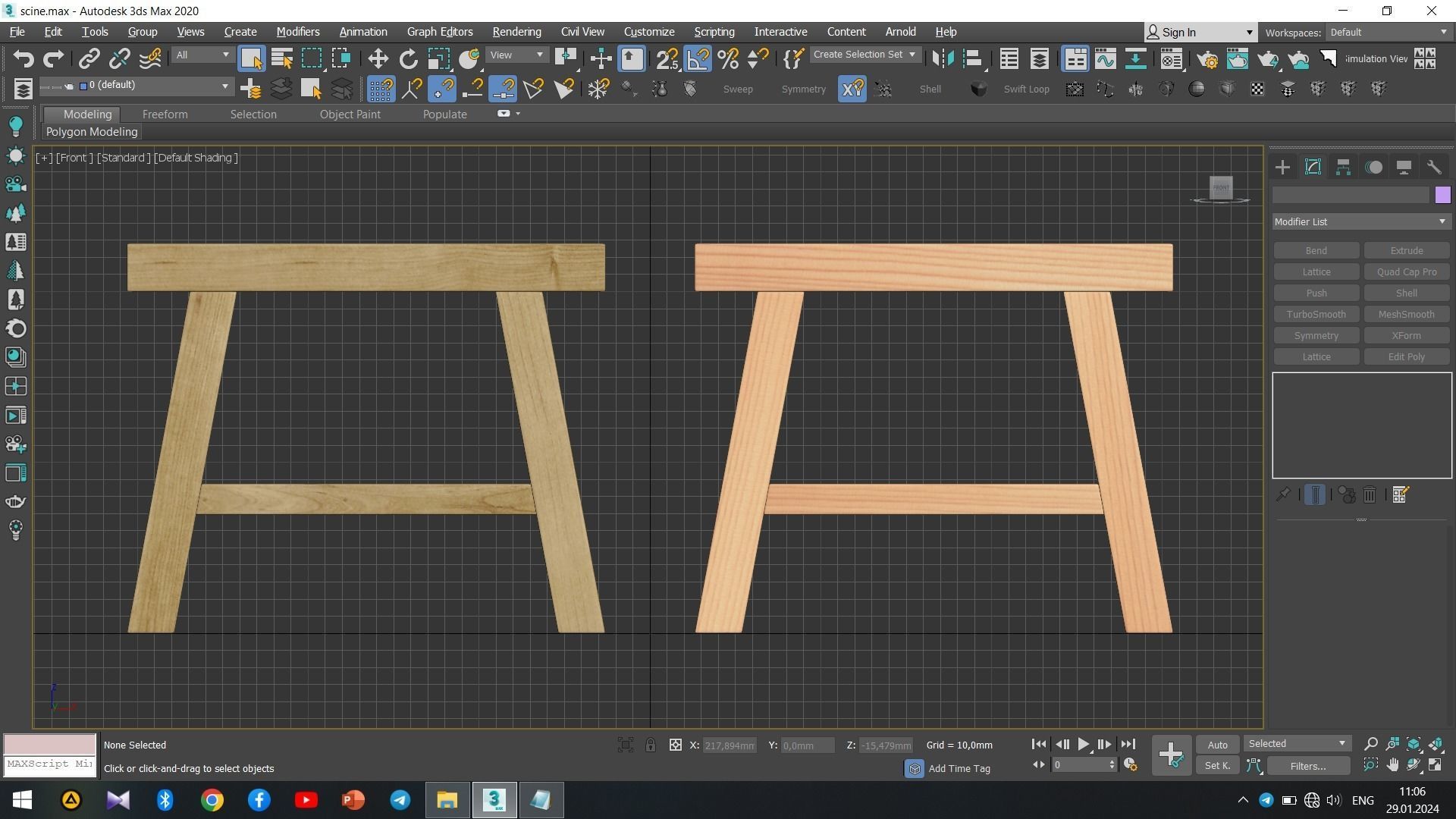Image resolution: width=1456 pixels, height=819 pixels.
Task: Open the Scripting menu
Action: [x=714, y=32]
